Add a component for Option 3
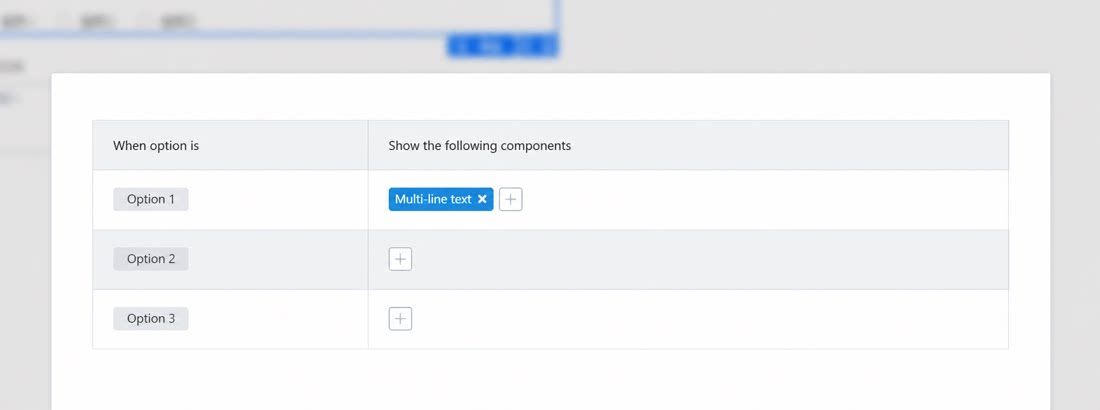 click(401, 319)
